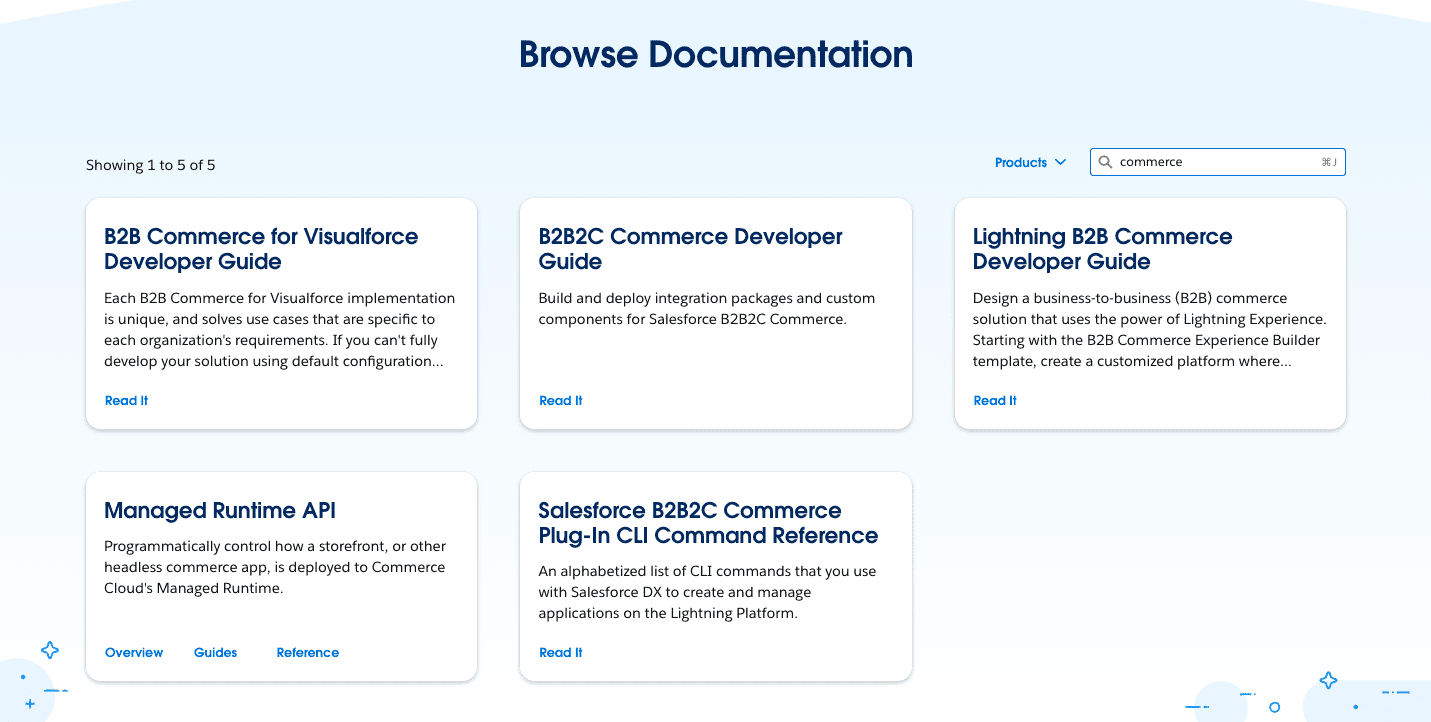Open B2B2C Commerce Developer Guide title
Image resolution: width=1431 pixels, height=722 pixels.
(690, 249)
